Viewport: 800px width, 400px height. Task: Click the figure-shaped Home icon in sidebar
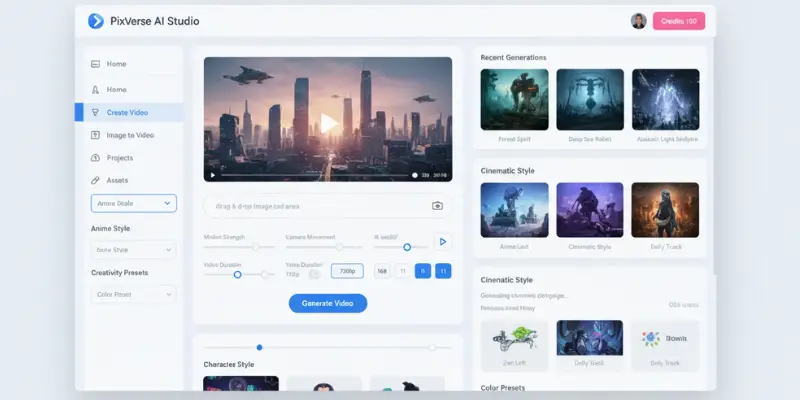(95, 89)
